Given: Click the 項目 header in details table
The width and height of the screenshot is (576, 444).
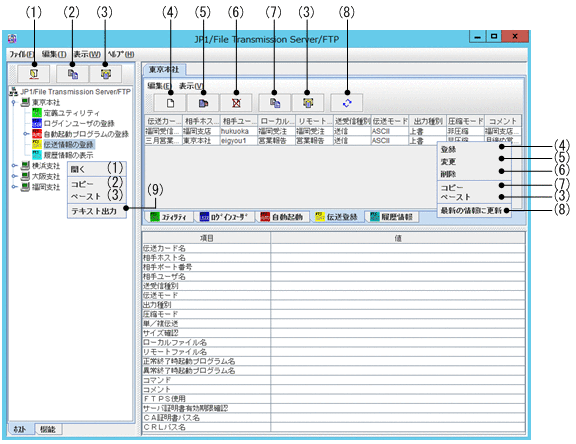Looking at the screenshot, I should (206, 238).
